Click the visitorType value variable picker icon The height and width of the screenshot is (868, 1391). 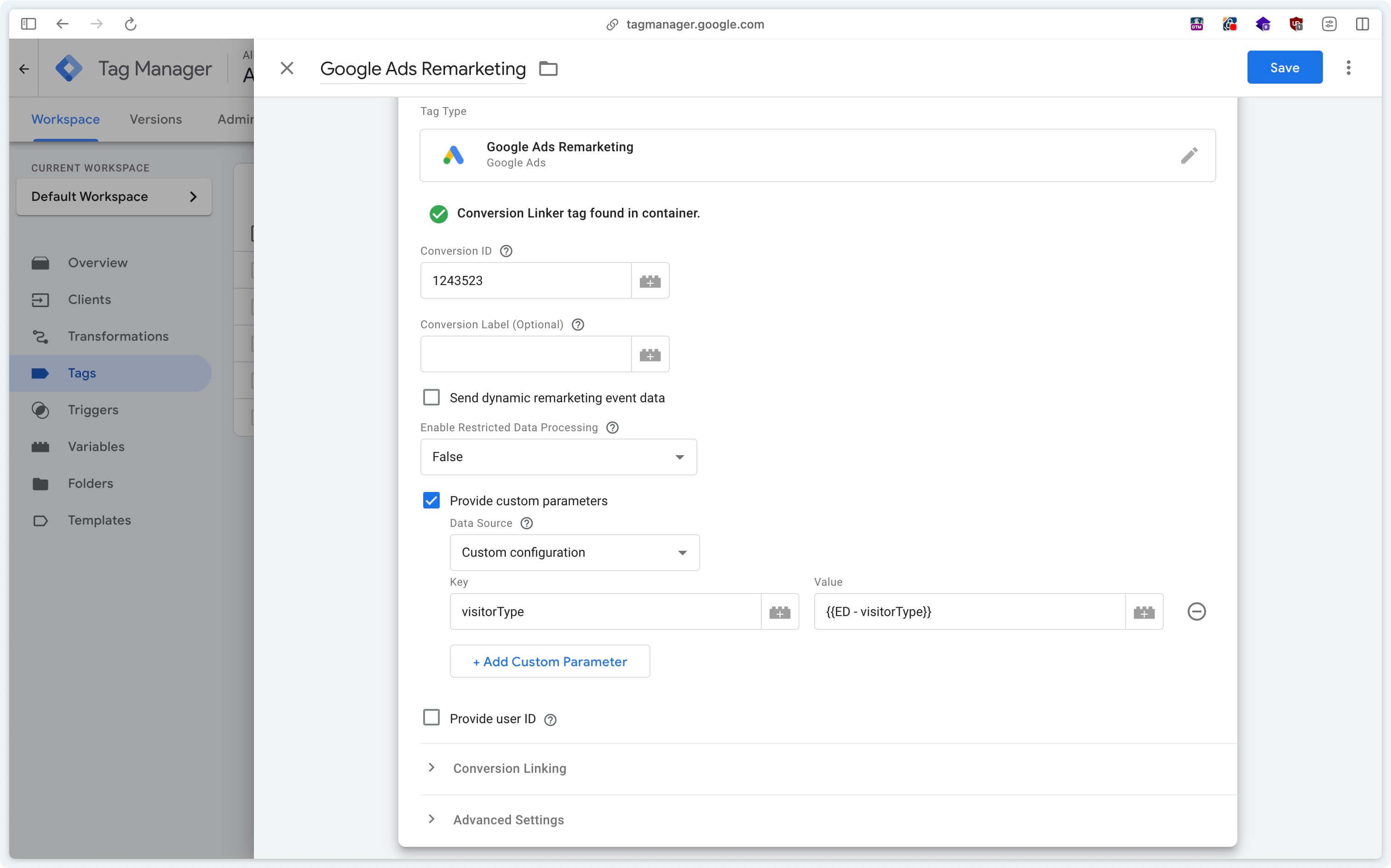pyautogui.click(x=1145, y=611)
